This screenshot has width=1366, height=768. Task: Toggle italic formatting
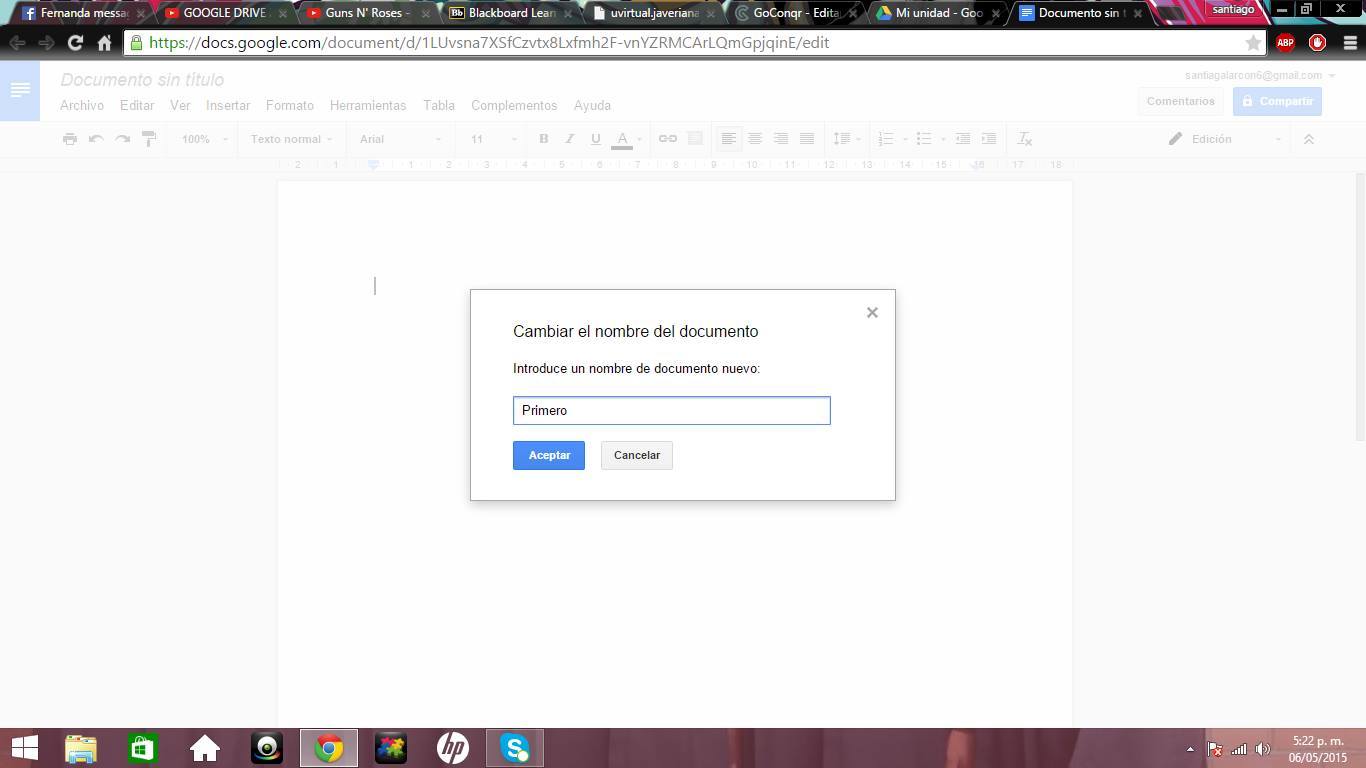click(569, 139)
